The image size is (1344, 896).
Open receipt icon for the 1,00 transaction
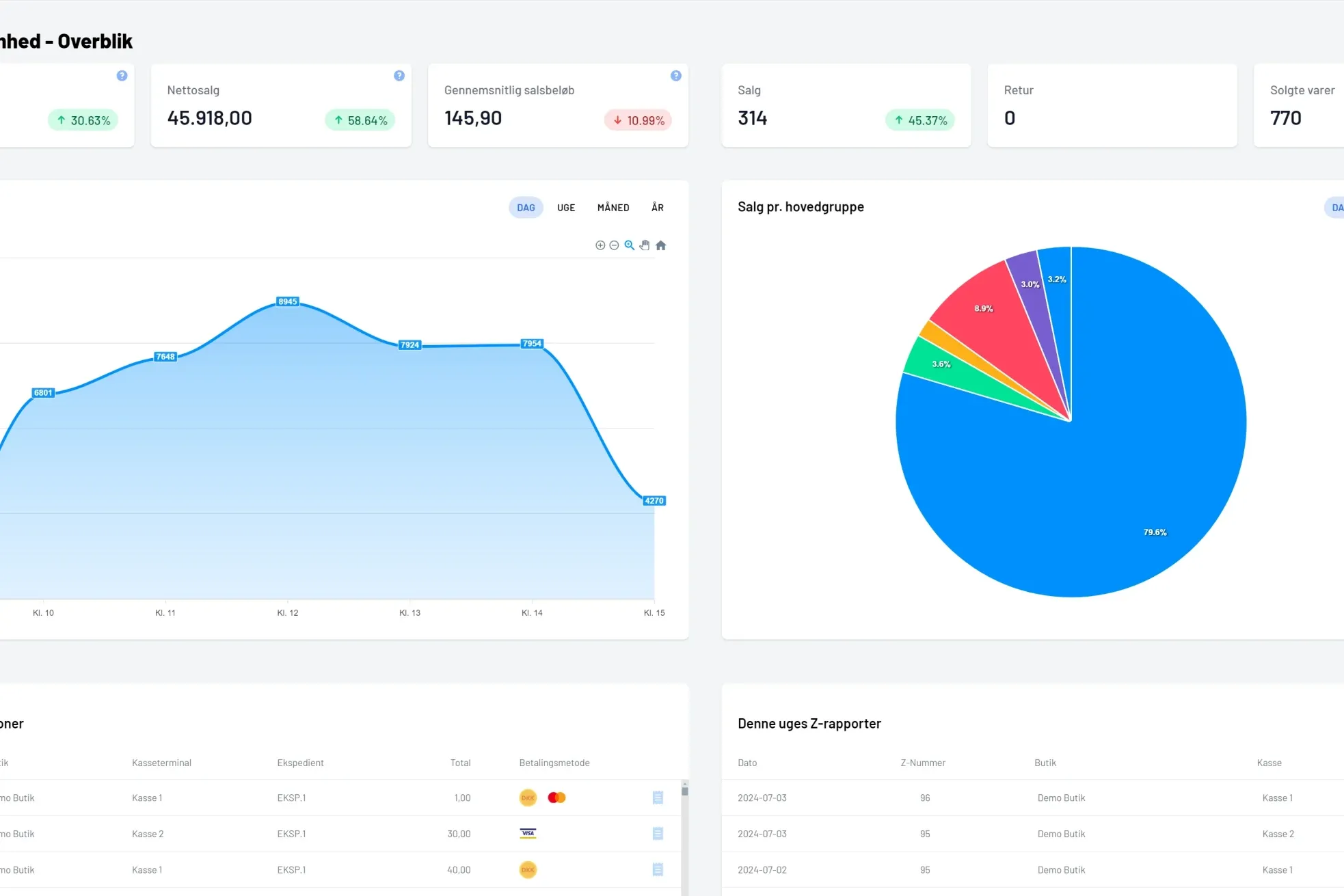point(658,798)
